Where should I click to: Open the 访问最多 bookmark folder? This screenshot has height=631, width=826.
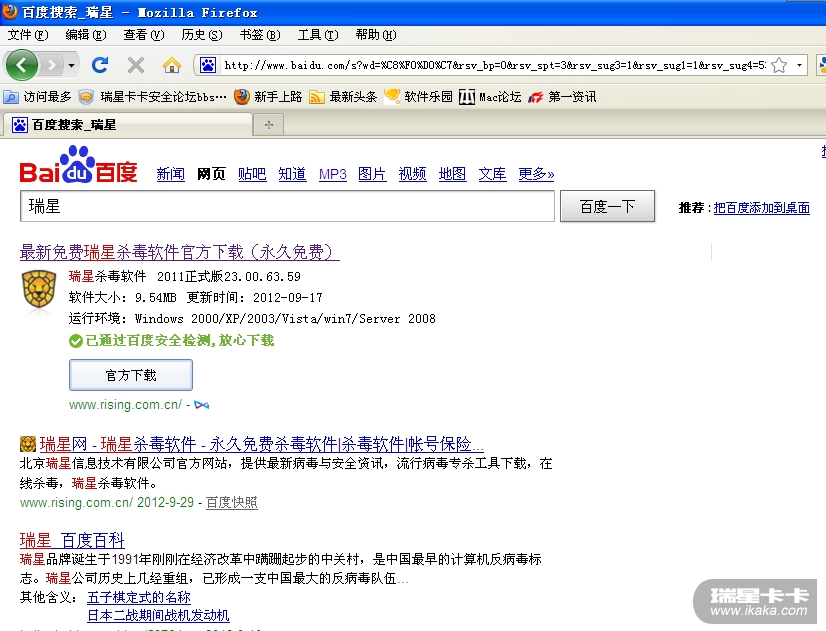37,97
